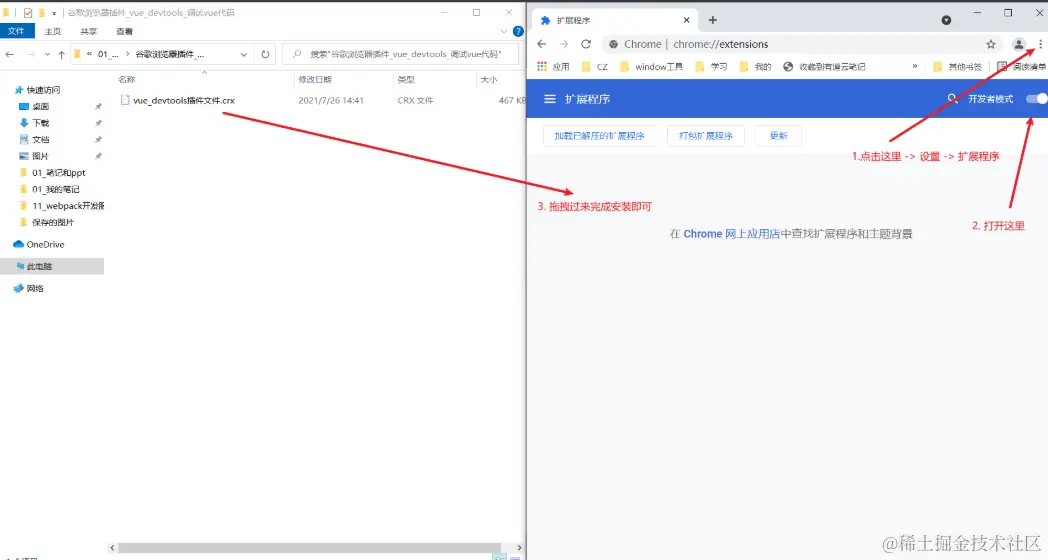The image size is (1048, 560).
Task: Bookmark this page with star icon
Action: (x=991, y=44)
